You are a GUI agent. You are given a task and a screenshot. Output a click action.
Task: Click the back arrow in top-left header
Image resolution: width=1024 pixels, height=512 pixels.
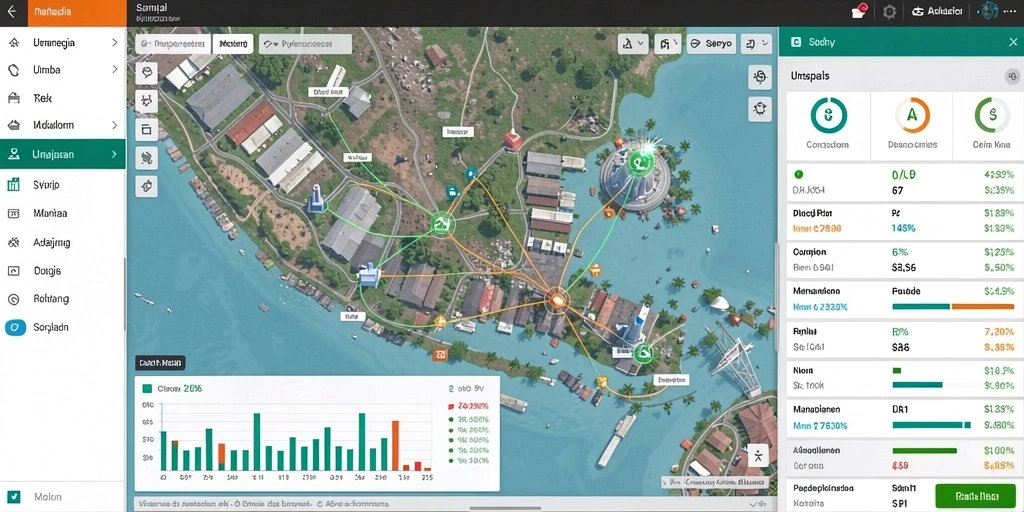pos(12,12)
